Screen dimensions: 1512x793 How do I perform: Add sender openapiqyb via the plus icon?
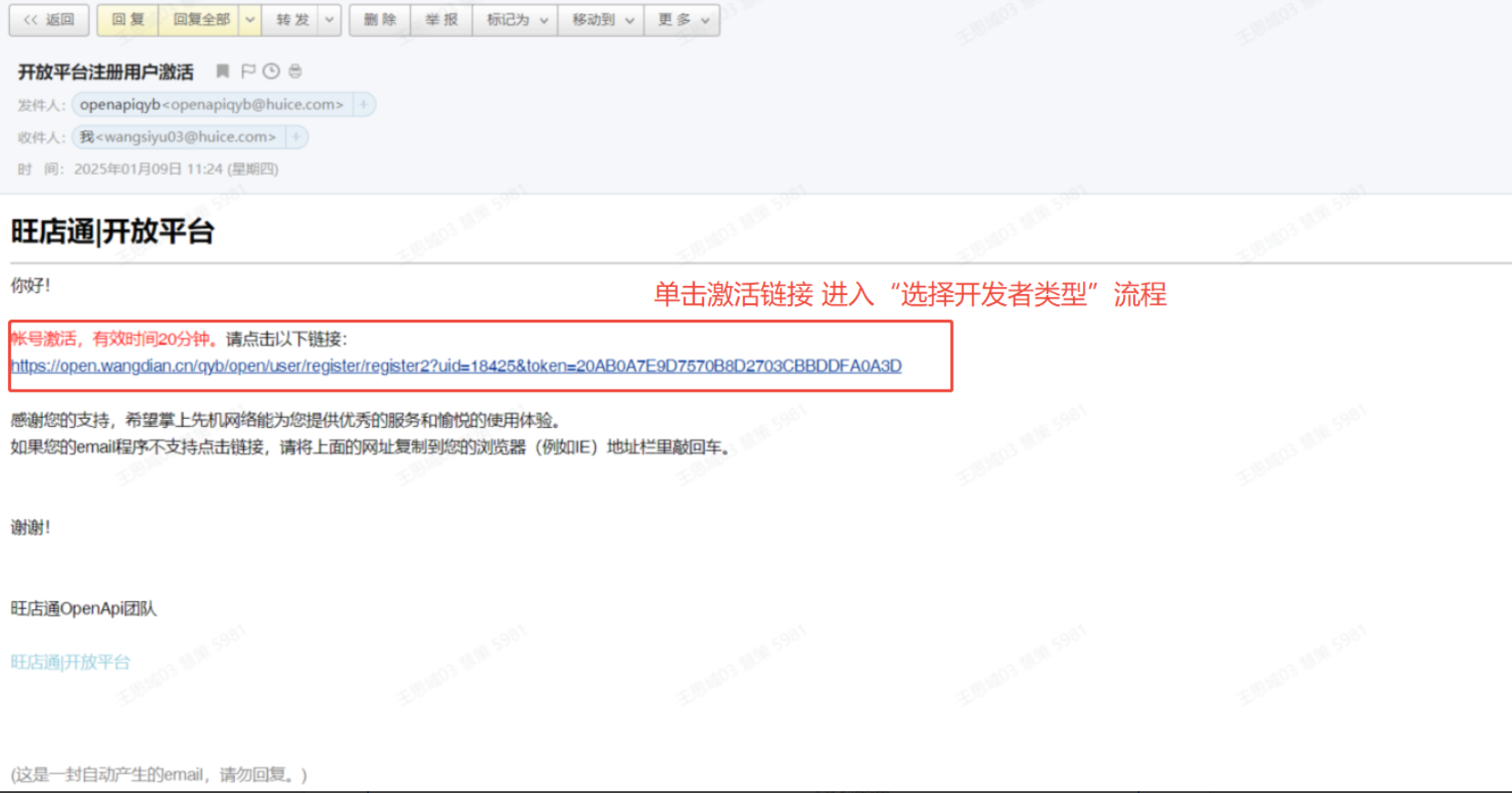363,105
